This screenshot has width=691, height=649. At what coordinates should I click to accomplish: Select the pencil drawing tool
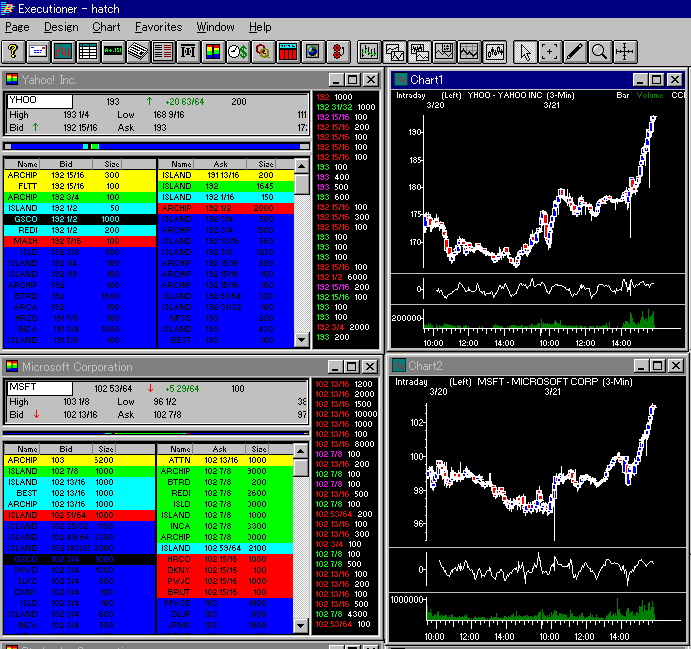click(x=575, y=52)
